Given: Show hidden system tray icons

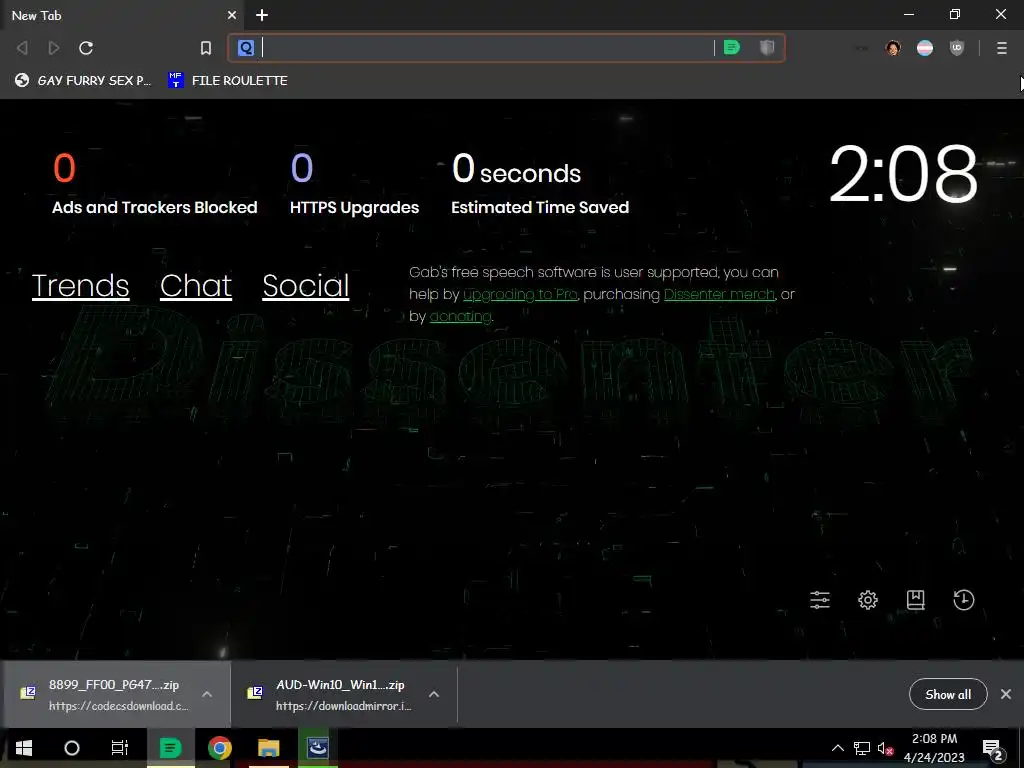Looking at the screenshot, I should [838, 748].
